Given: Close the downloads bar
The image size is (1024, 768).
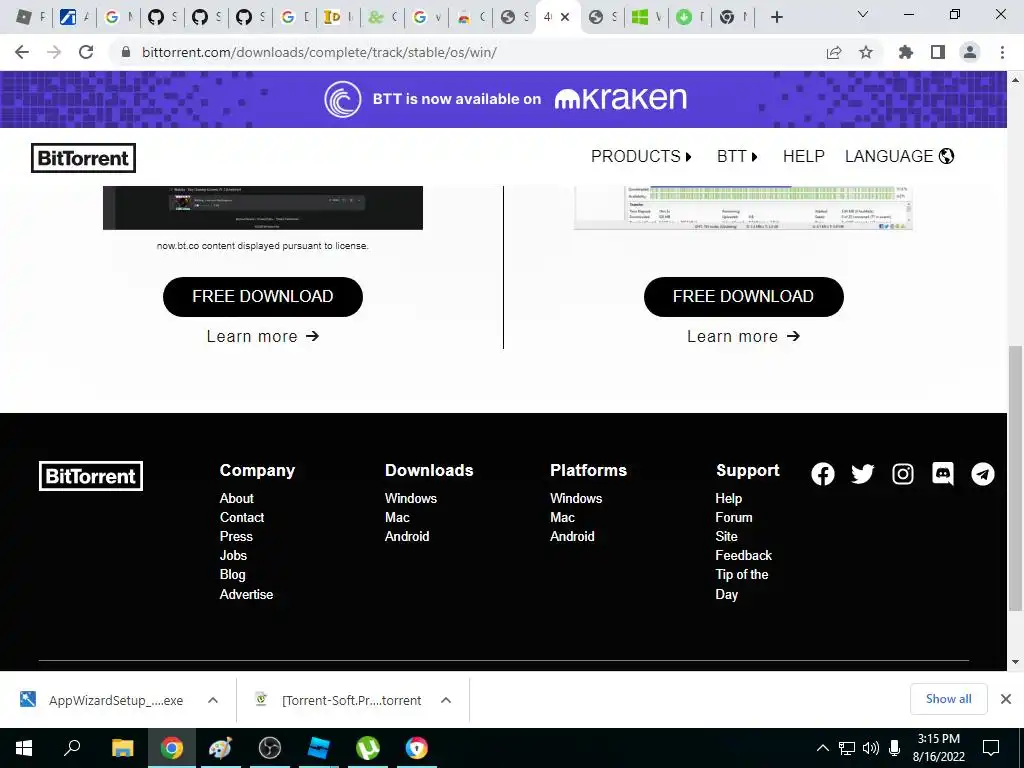Looking at the screenshot, I should 1006,699.
